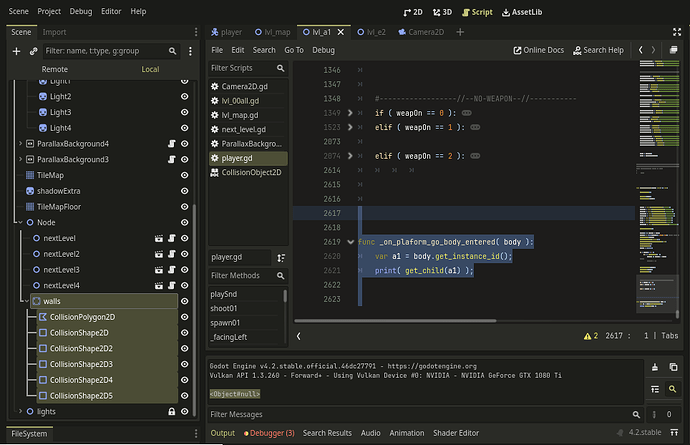The height and width of the screenshot is (445, 690).
Task: Hide CollisionShape2D5 node
Action: (185, 396)
